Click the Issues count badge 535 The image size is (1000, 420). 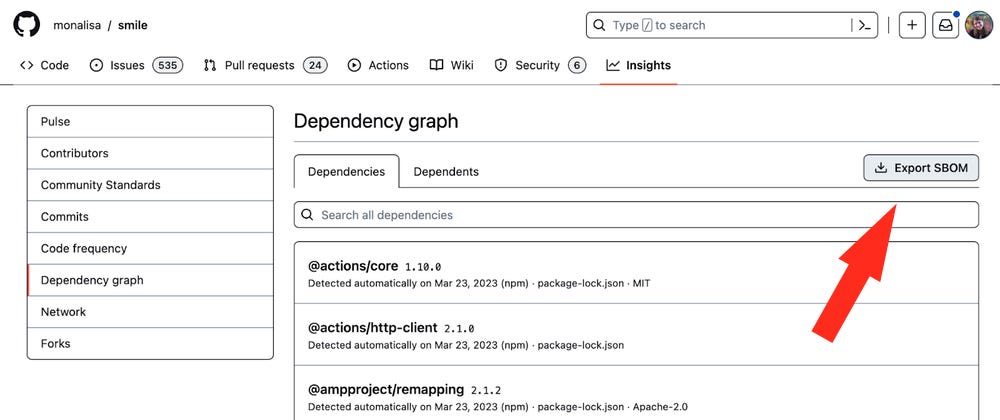(x=168, y=65)
